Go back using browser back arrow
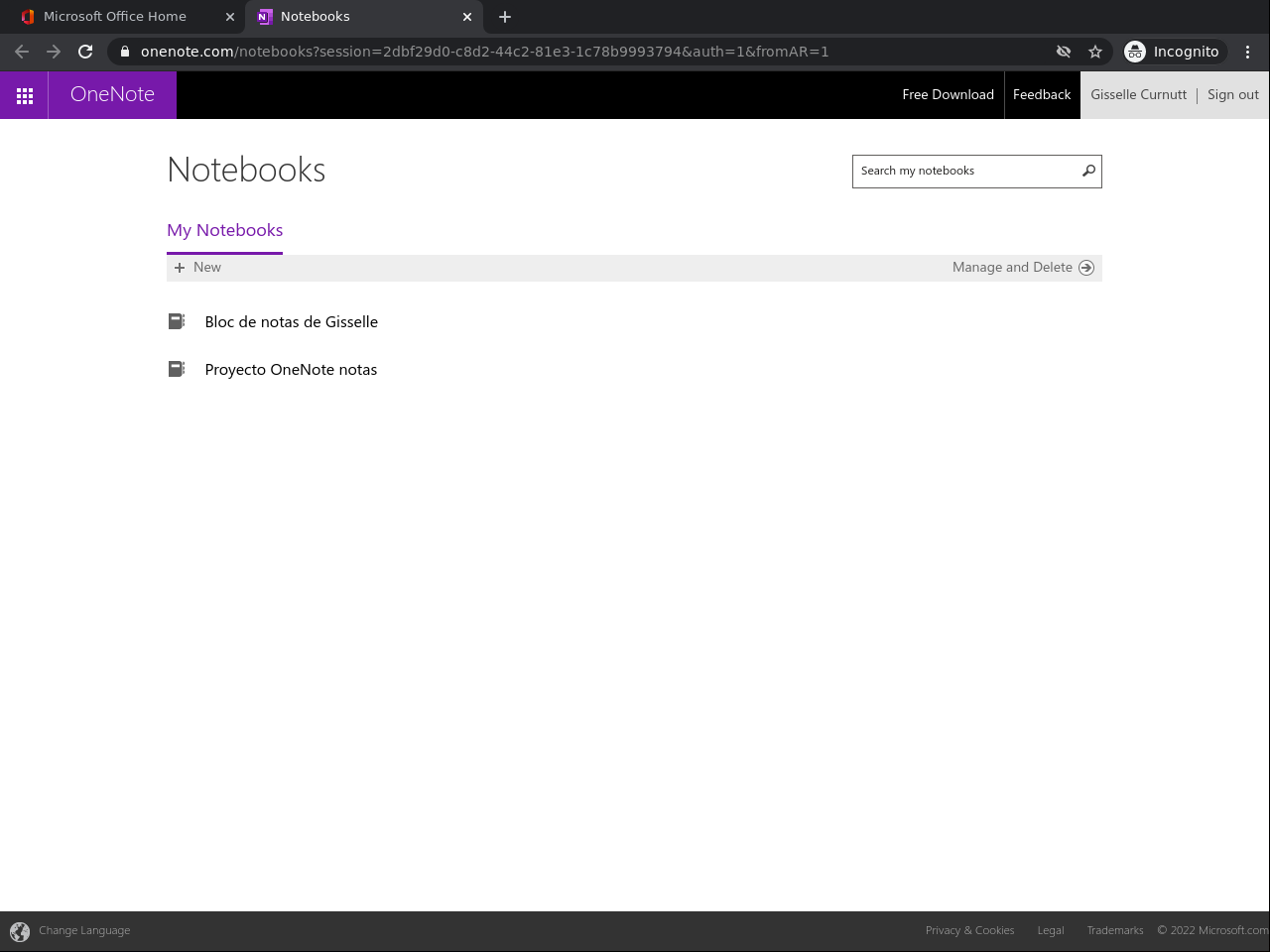Viewport: 1270px width, 952px height. pyautogui.click(x=22, y=52)
